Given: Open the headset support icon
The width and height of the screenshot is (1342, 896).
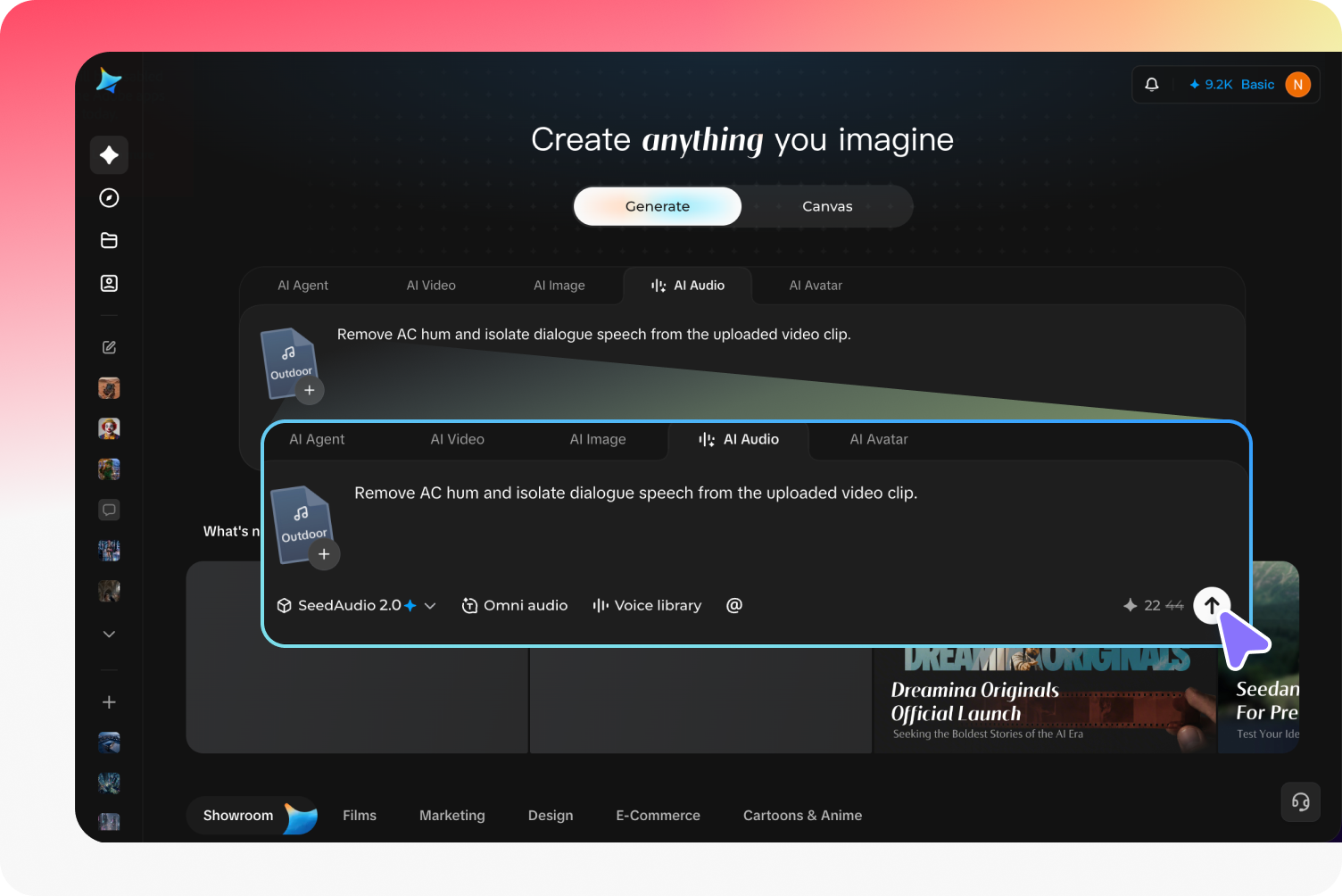Looking at the screenshot, I should click(x=1301, y=802).
